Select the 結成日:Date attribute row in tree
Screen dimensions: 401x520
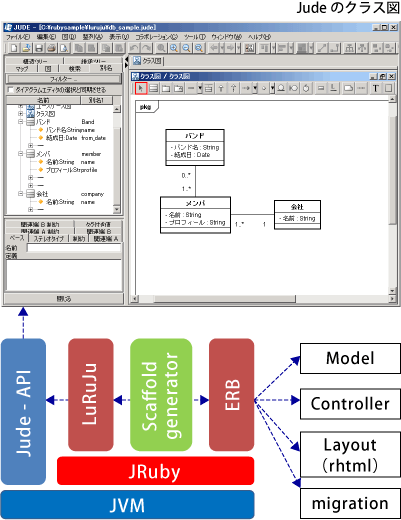click(x=72, y=138)
